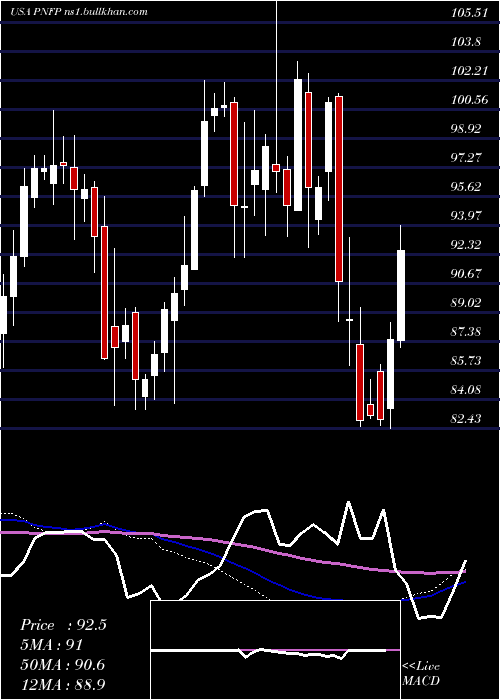
Task: Select the 95.62 axis value
Action: pos(466,187)
